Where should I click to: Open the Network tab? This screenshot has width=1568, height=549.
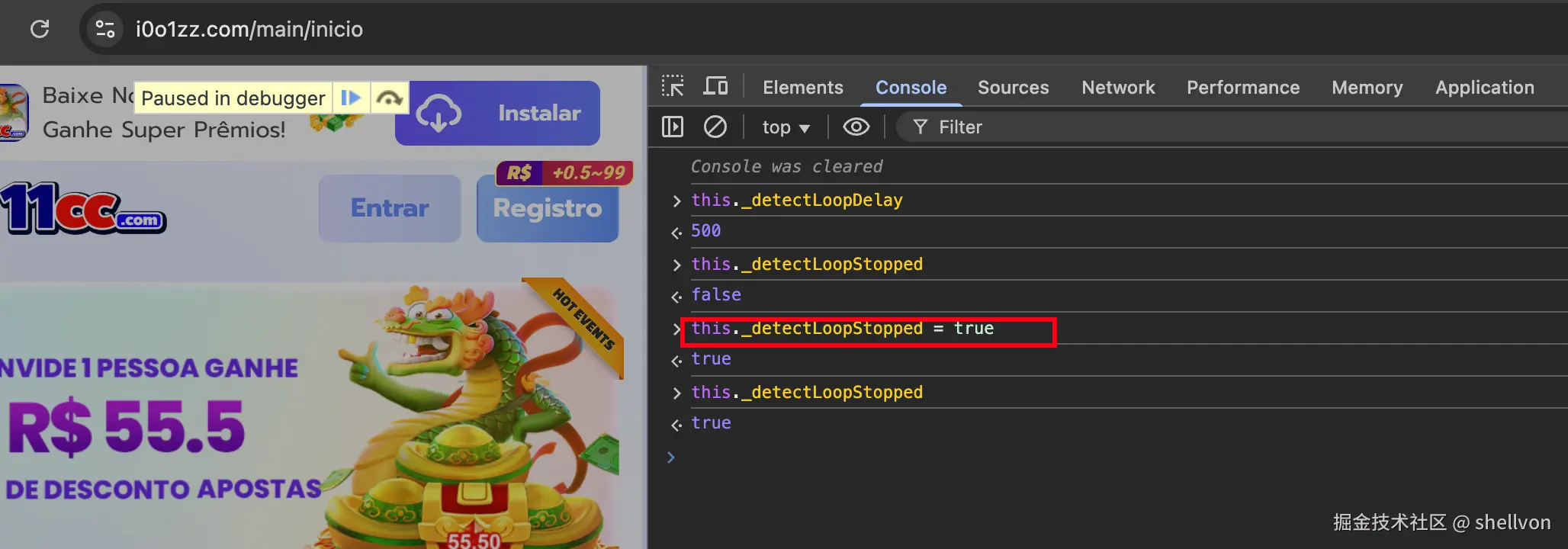[x=1118, y=87]
